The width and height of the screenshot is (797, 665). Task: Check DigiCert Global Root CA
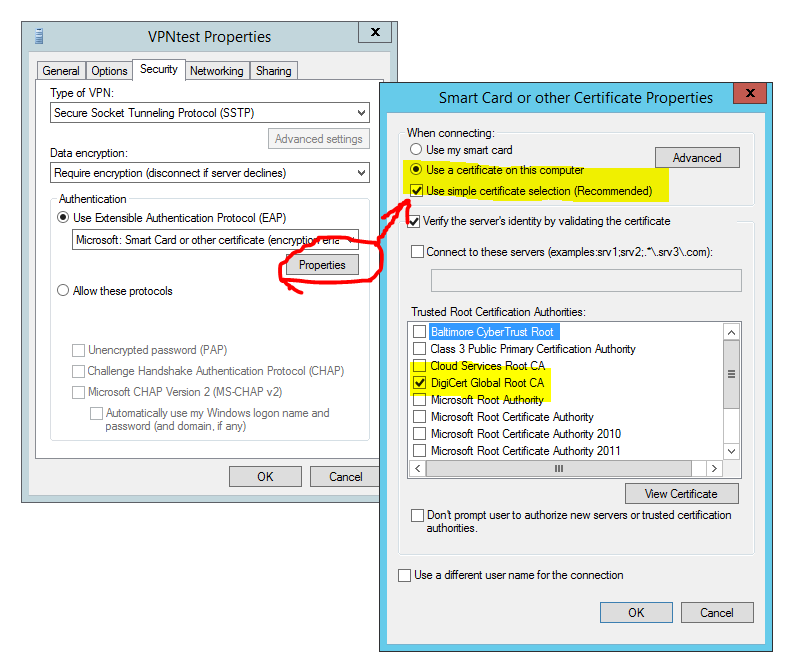[420, 383]
